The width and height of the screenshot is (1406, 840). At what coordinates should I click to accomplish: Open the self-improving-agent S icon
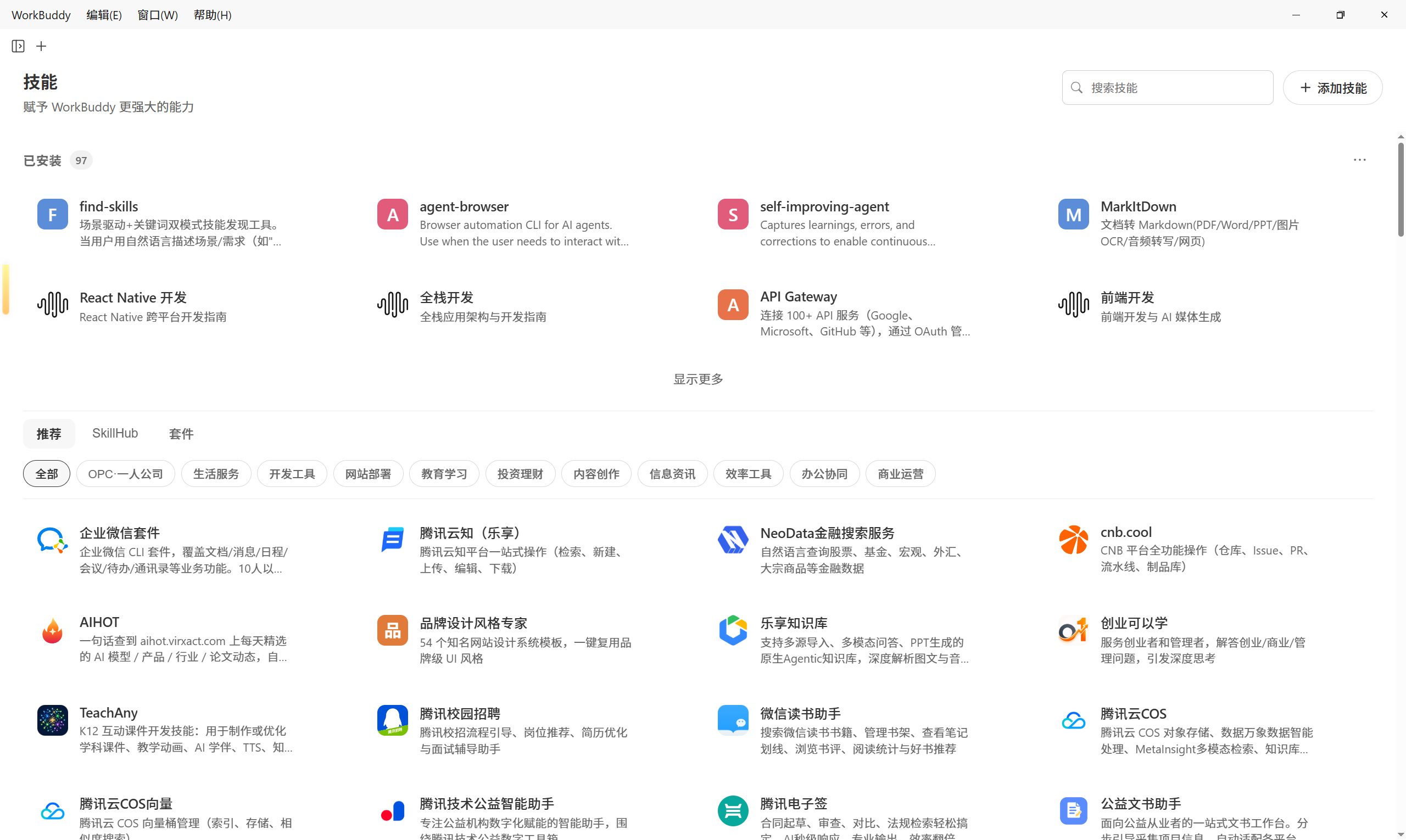(x=733, y=214)
